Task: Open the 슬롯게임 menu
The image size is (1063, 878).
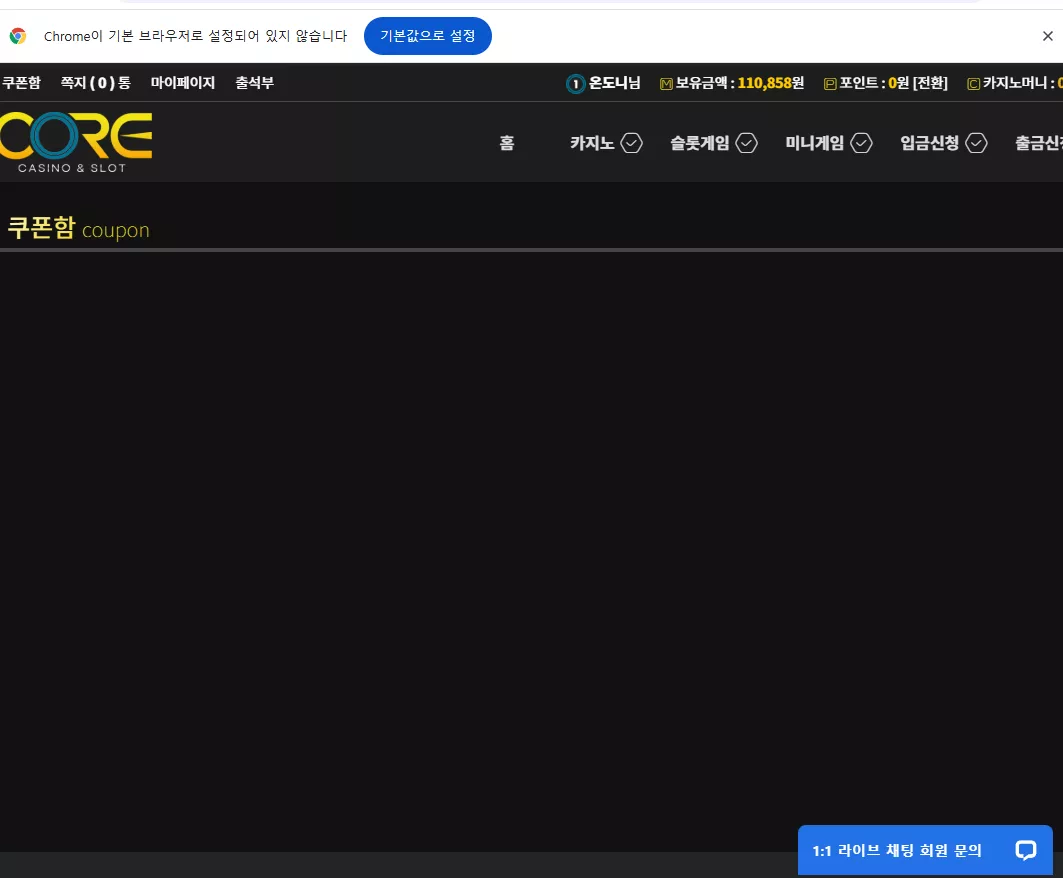Action: coord(700,143)
